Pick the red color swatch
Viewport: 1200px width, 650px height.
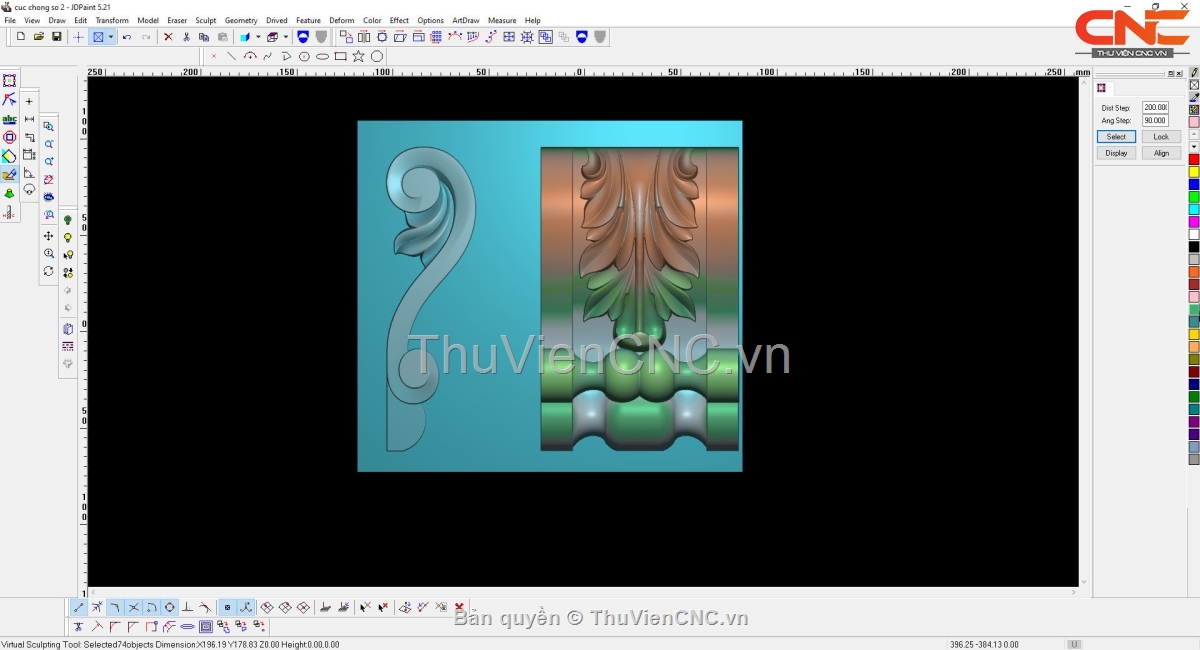1193,160
